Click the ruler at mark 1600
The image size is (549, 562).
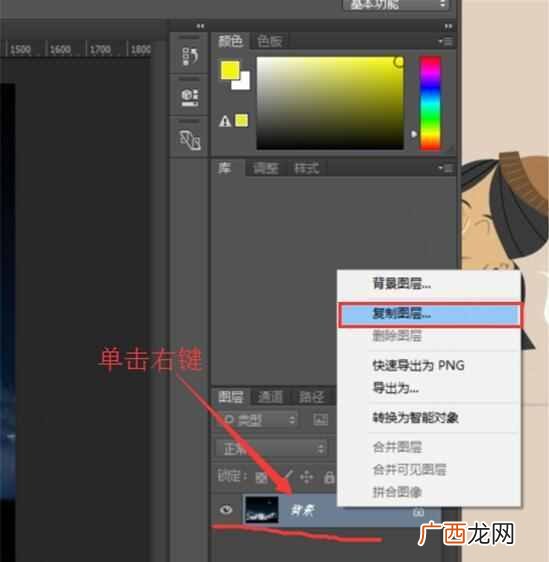[60, 49]
